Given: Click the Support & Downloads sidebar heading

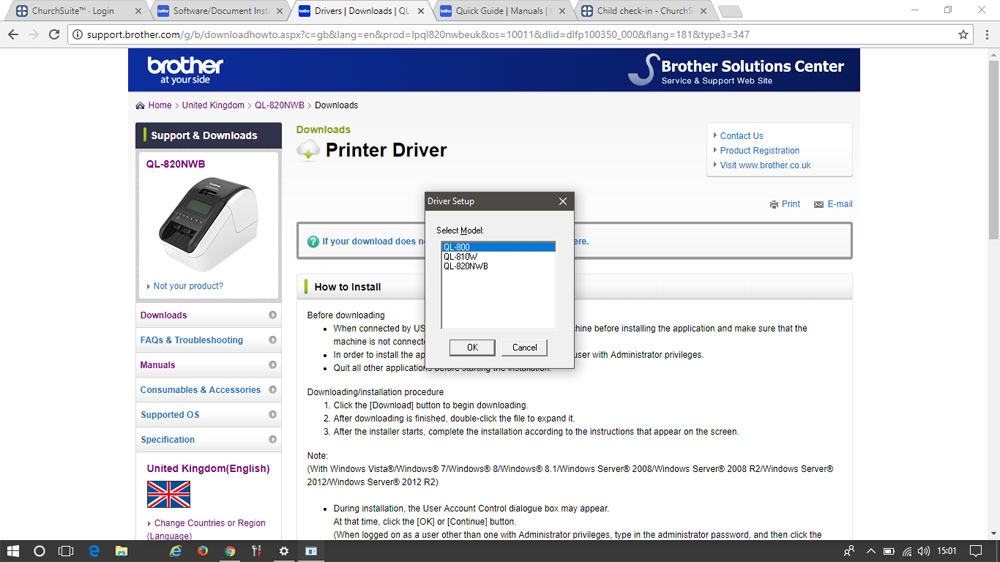Looking at the screenshot, I should coord(209,135).
